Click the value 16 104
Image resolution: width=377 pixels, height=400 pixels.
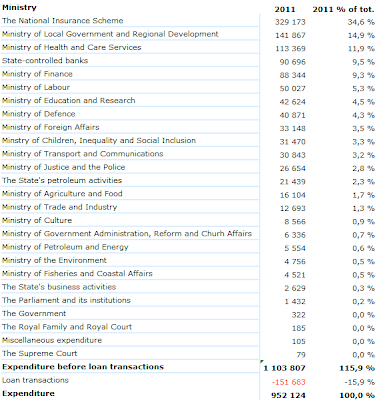point(293,196)
